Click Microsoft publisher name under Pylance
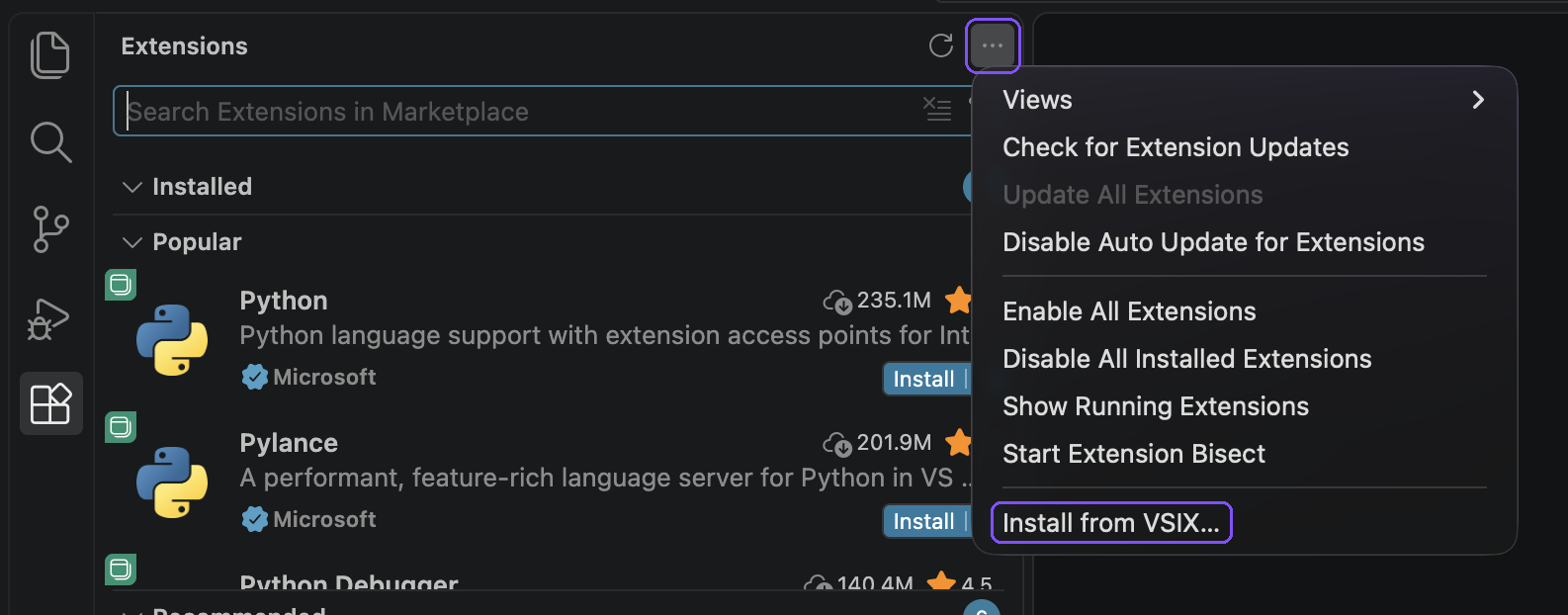Image resolution: width=1568 pixels, height=615 pixels. 324,519
